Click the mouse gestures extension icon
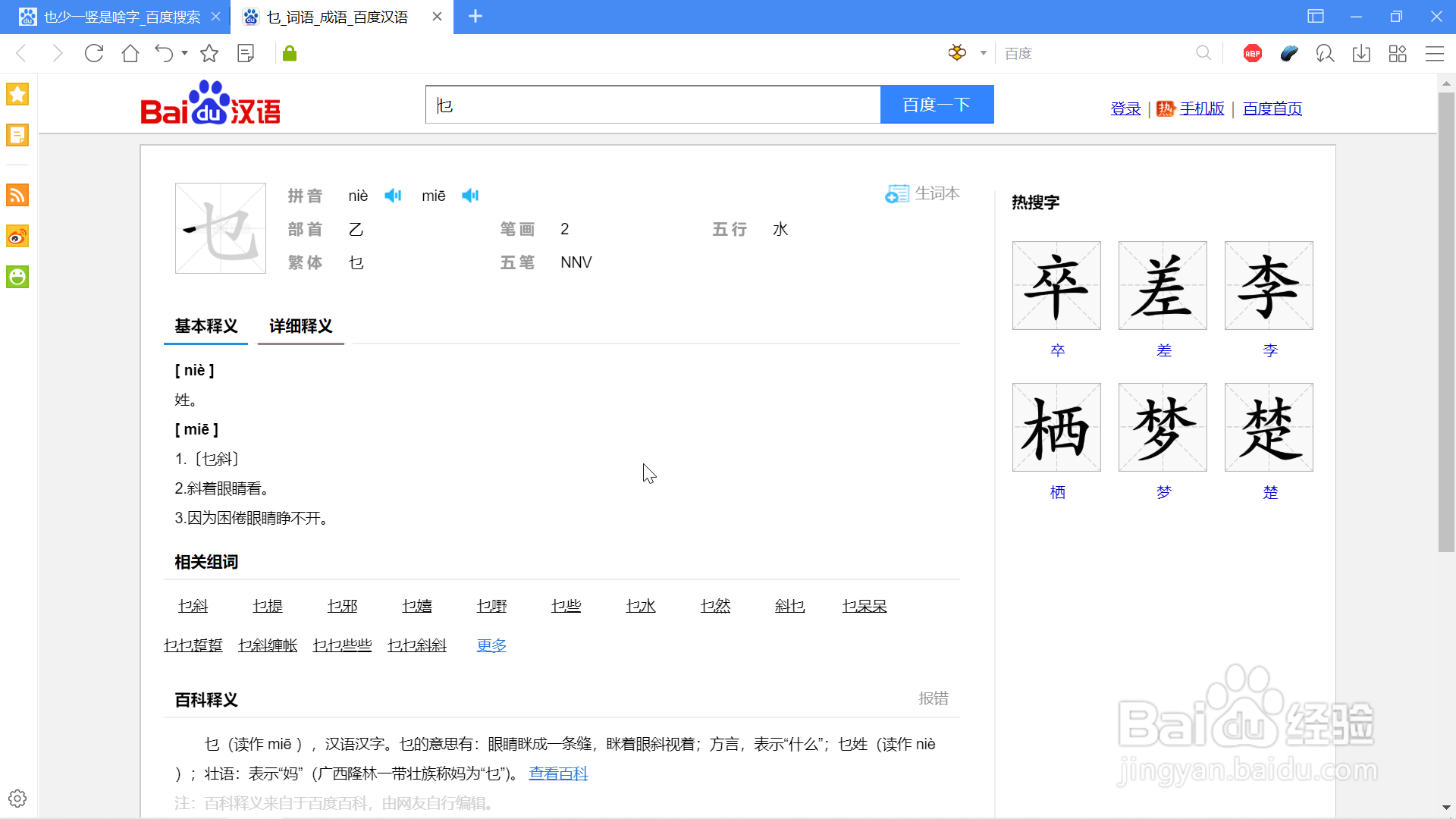 (1289, 53)
